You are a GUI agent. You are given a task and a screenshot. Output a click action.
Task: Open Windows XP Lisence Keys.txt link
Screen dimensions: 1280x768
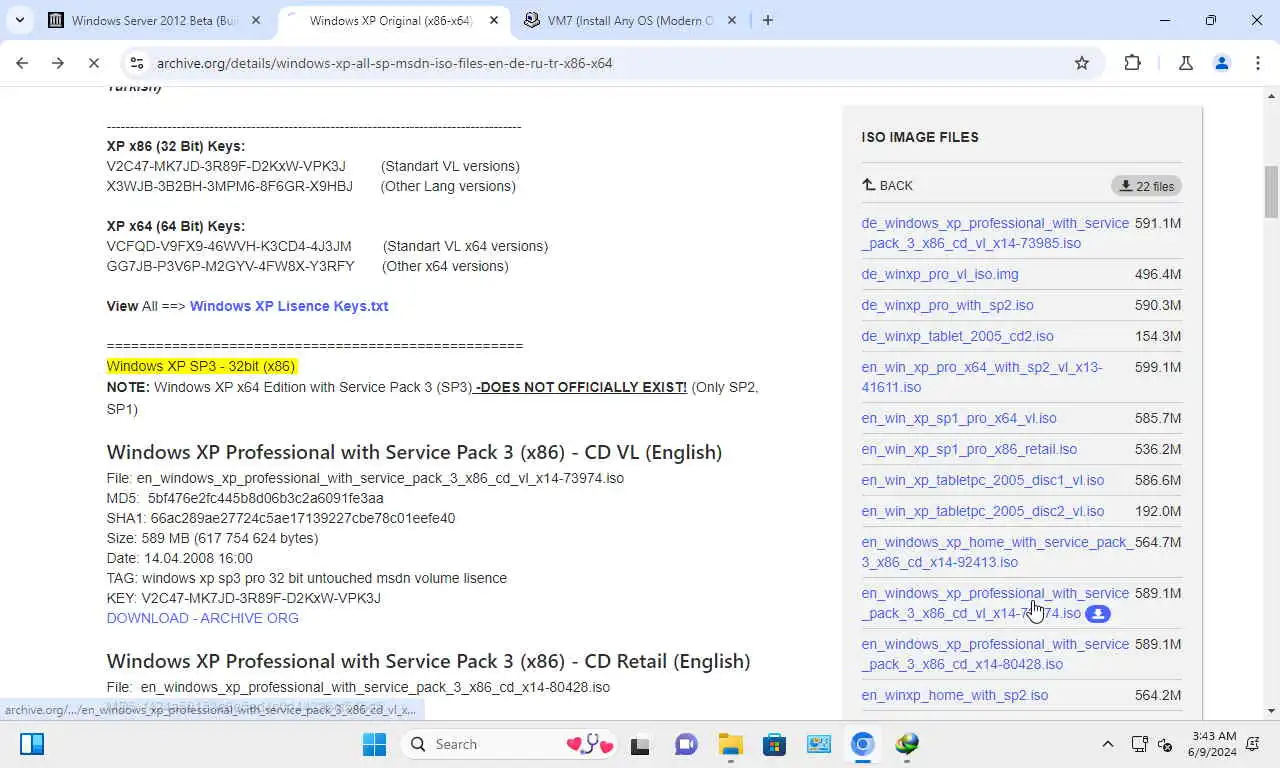(289, 306)
